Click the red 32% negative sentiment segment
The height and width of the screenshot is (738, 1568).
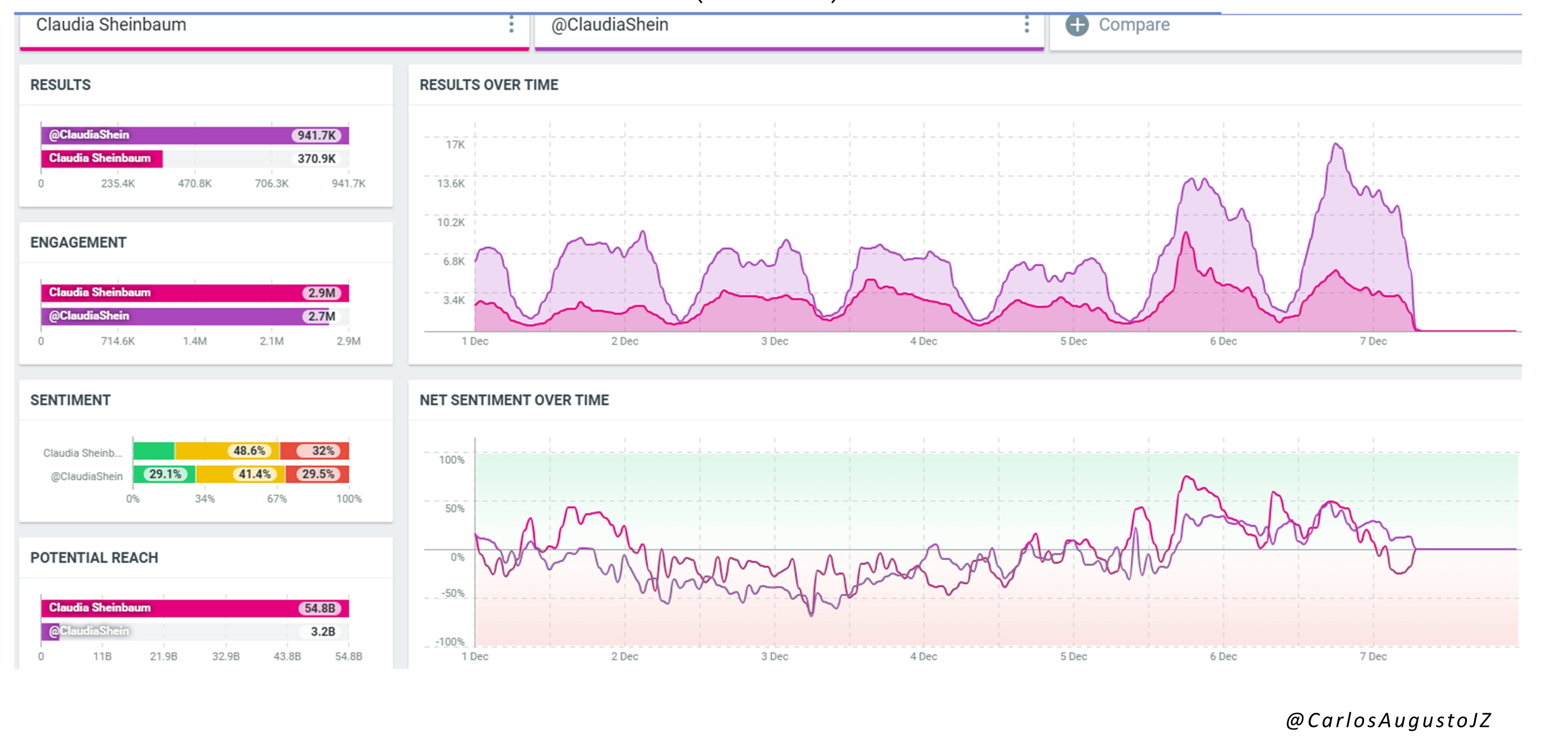pos(314,451)
